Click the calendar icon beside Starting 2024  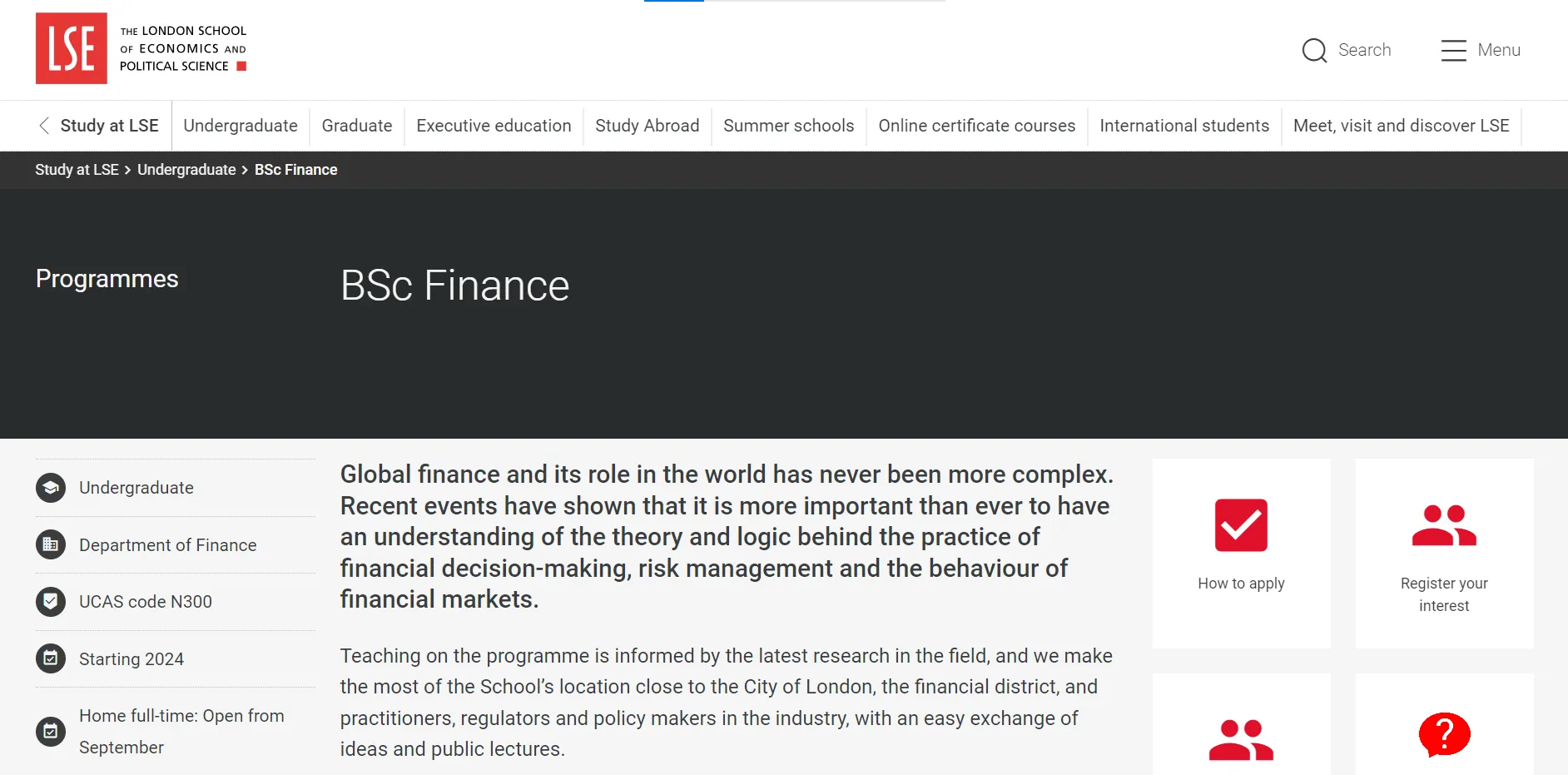pyautogui.click(x=51, y=658)
